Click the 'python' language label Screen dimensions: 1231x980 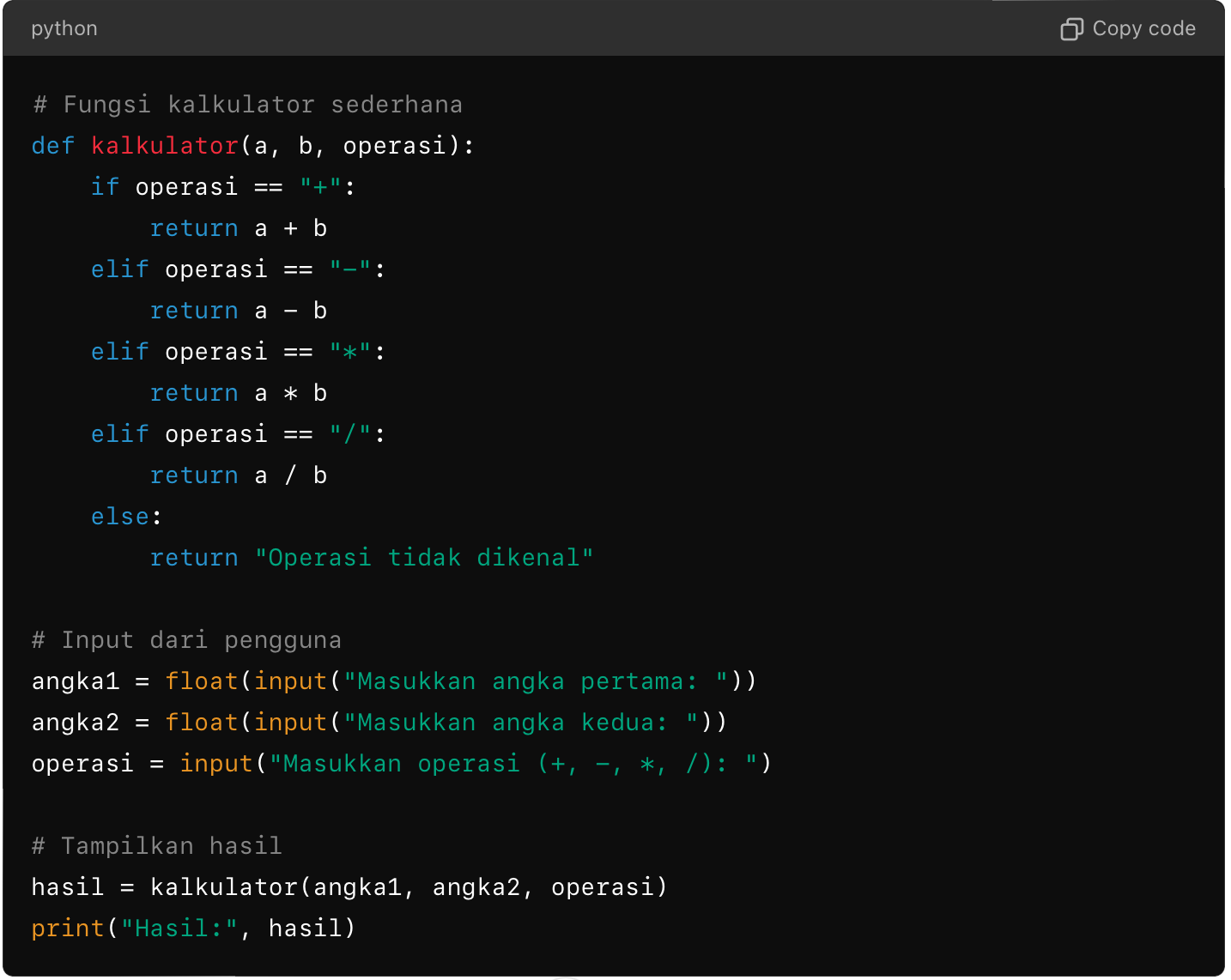pos(64,29)
